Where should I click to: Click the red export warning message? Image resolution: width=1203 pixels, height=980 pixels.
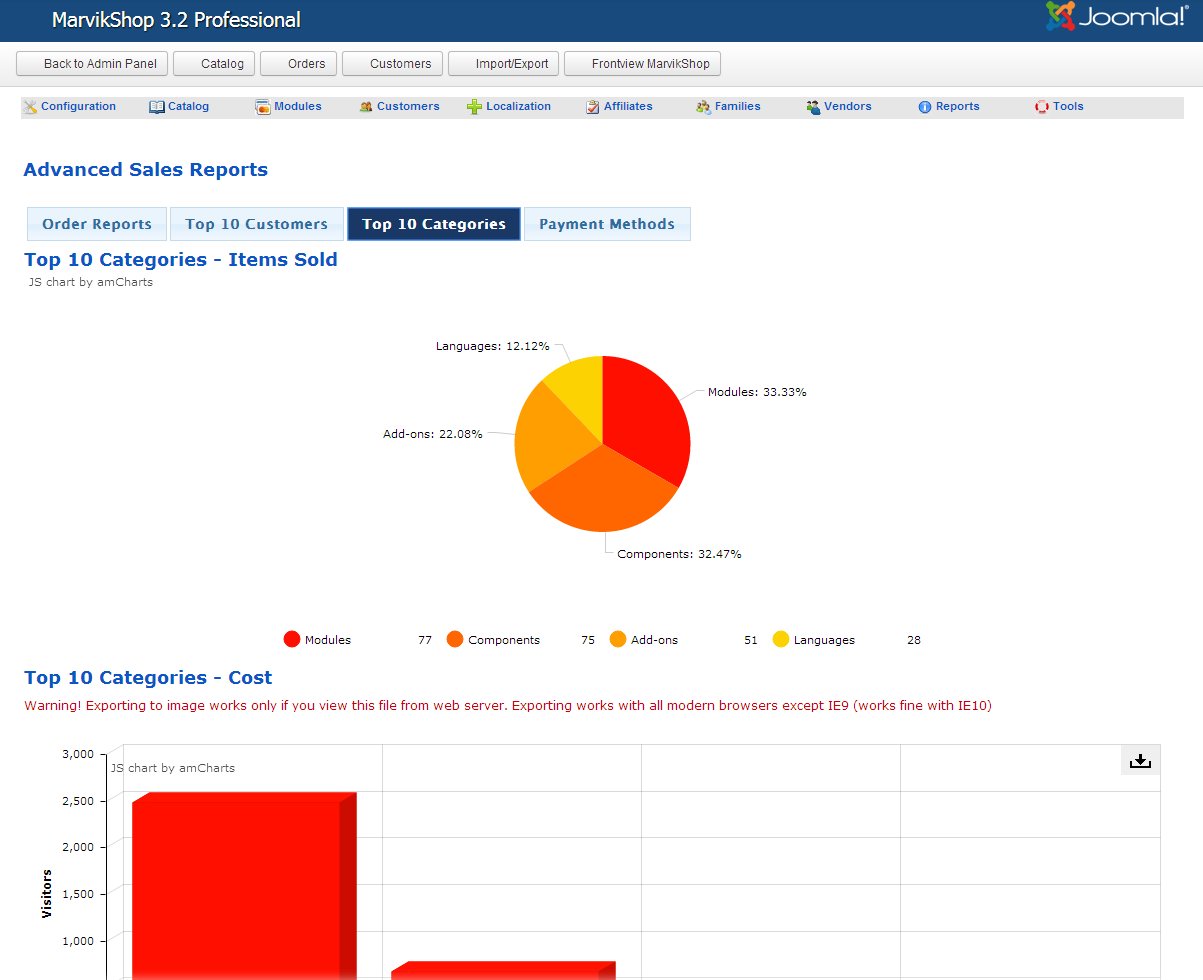tap(508, 706)
